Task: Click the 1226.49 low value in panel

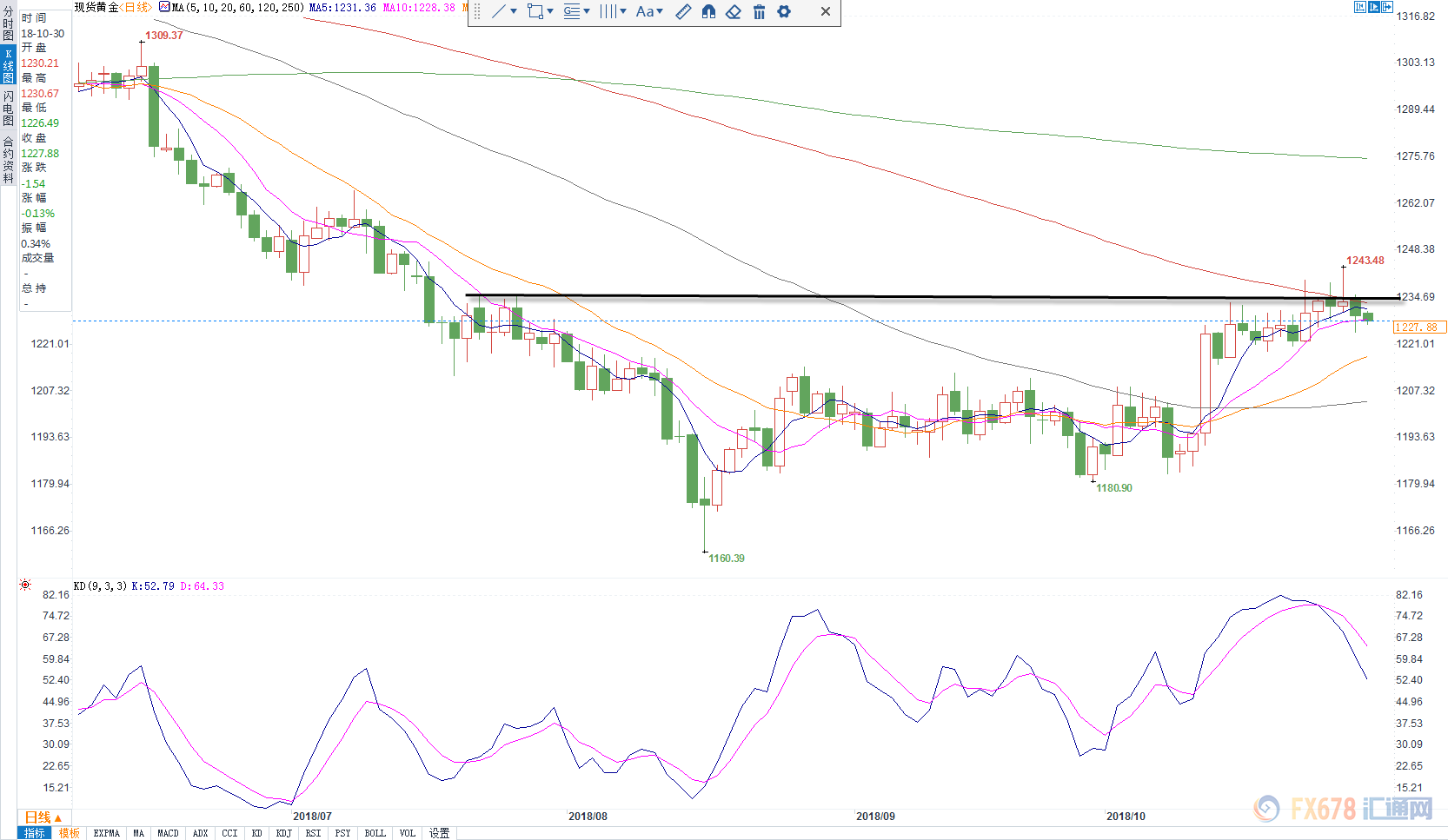Action: (40, 123)
